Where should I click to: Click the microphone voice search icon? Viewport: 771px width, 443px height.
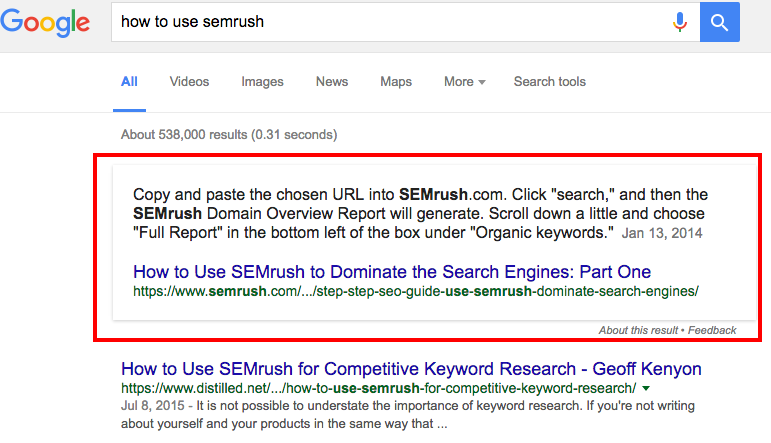(680, 22)
